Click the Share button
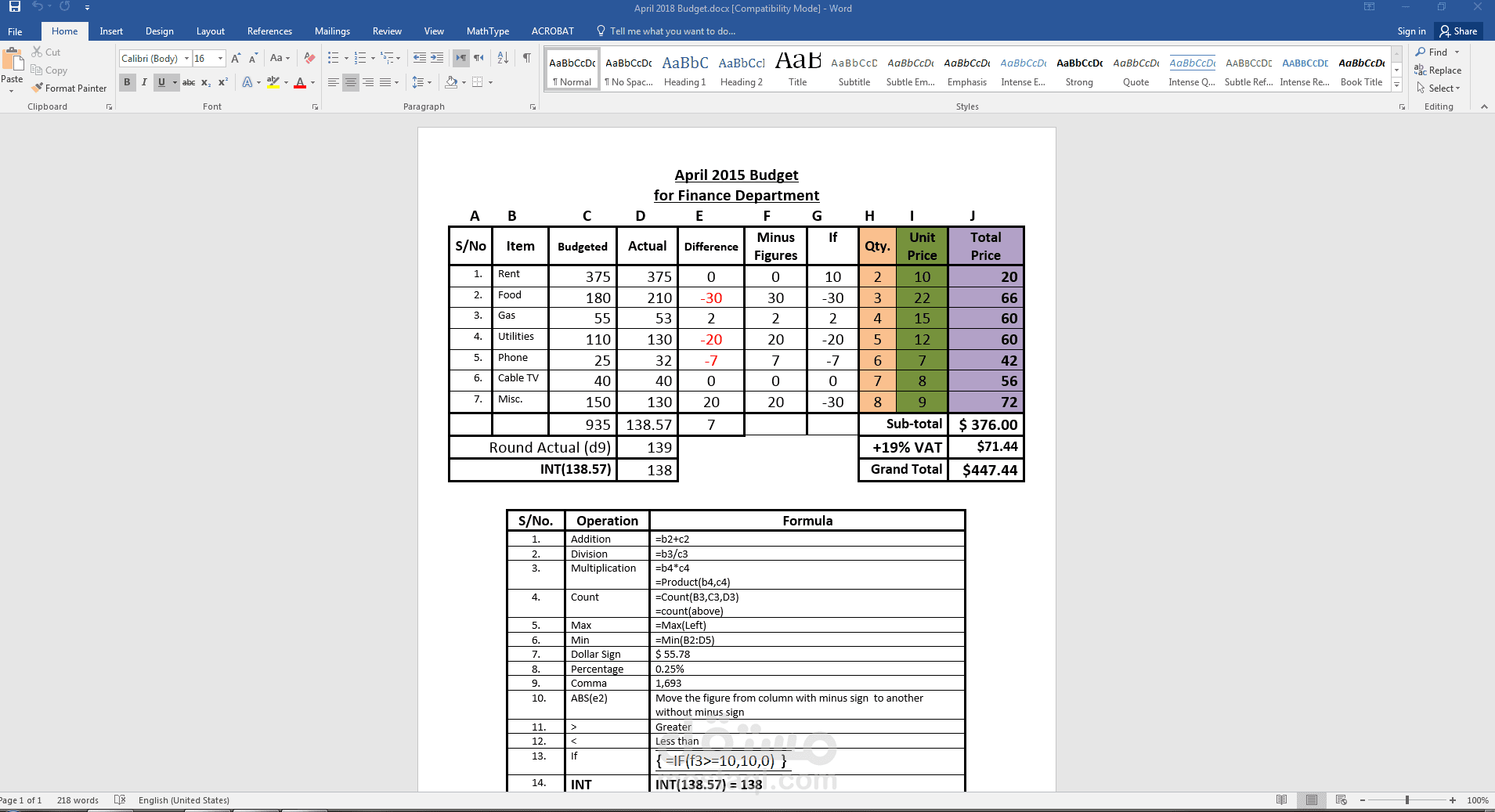 click(1459, 31)
